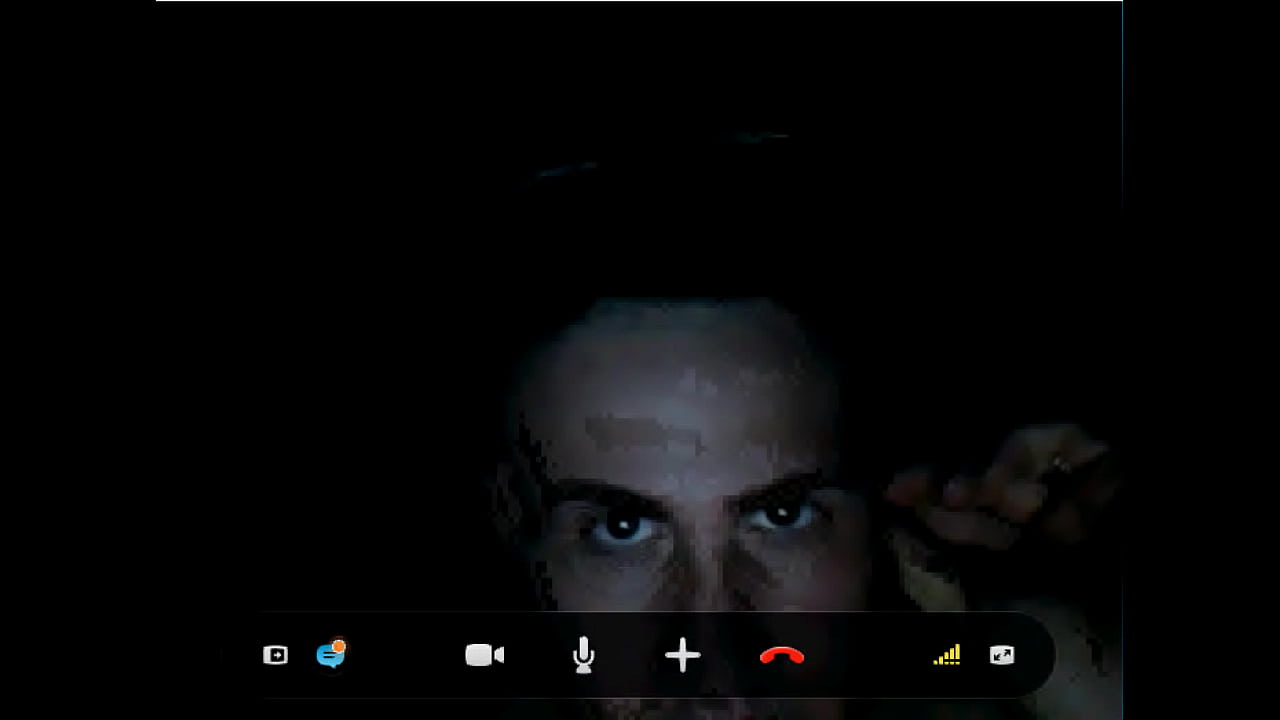Enter full screen view
The image size is (1280, 720).
tap(1002, 655)
